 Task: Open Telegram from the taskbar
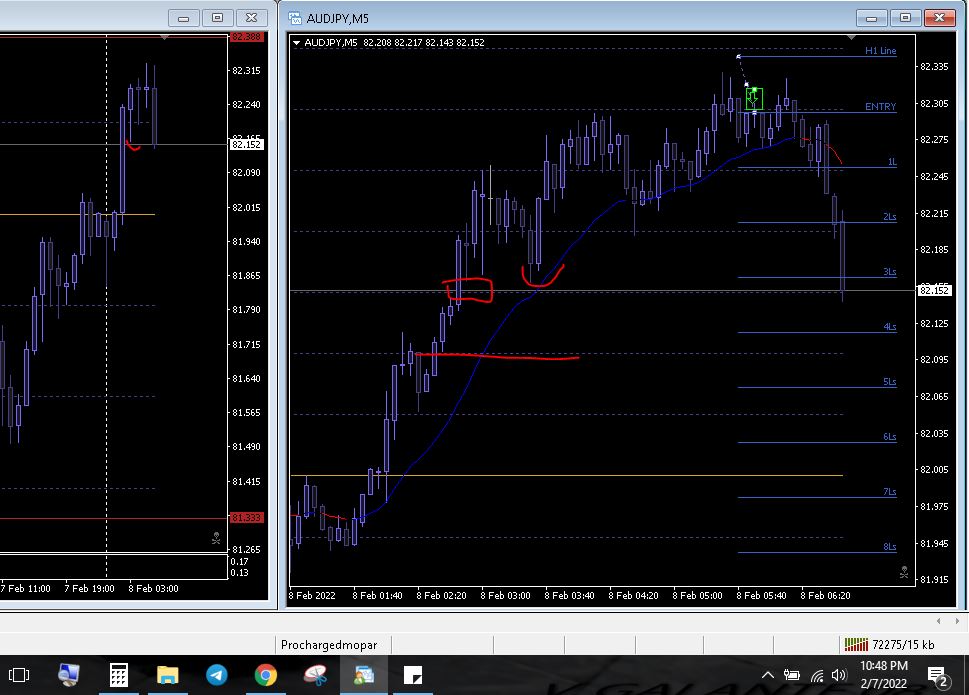coord(216,675)
